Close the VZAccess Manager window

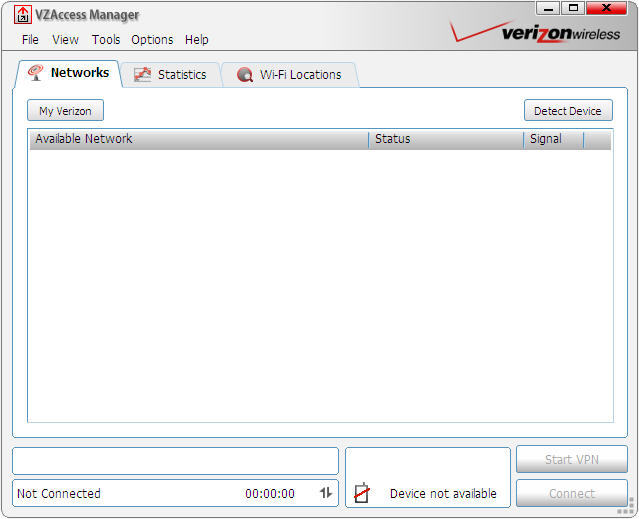[606, 8]
